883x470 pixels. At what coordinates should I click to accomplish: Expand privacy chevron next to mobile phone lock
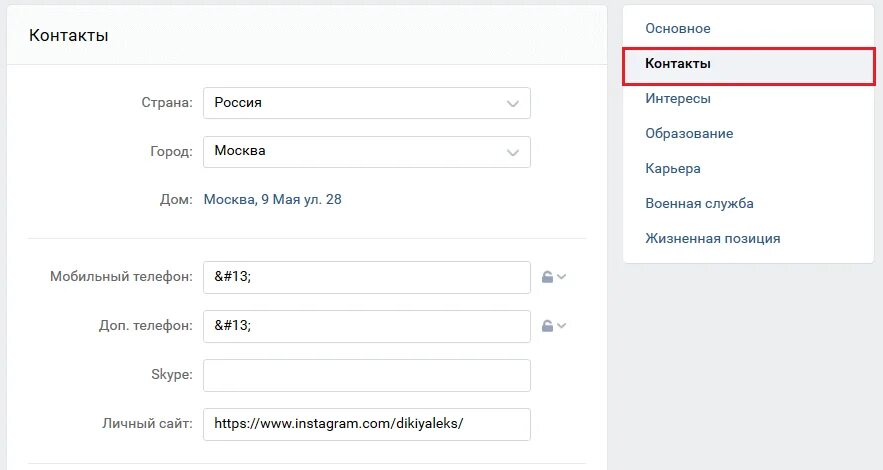click(561, 277)
